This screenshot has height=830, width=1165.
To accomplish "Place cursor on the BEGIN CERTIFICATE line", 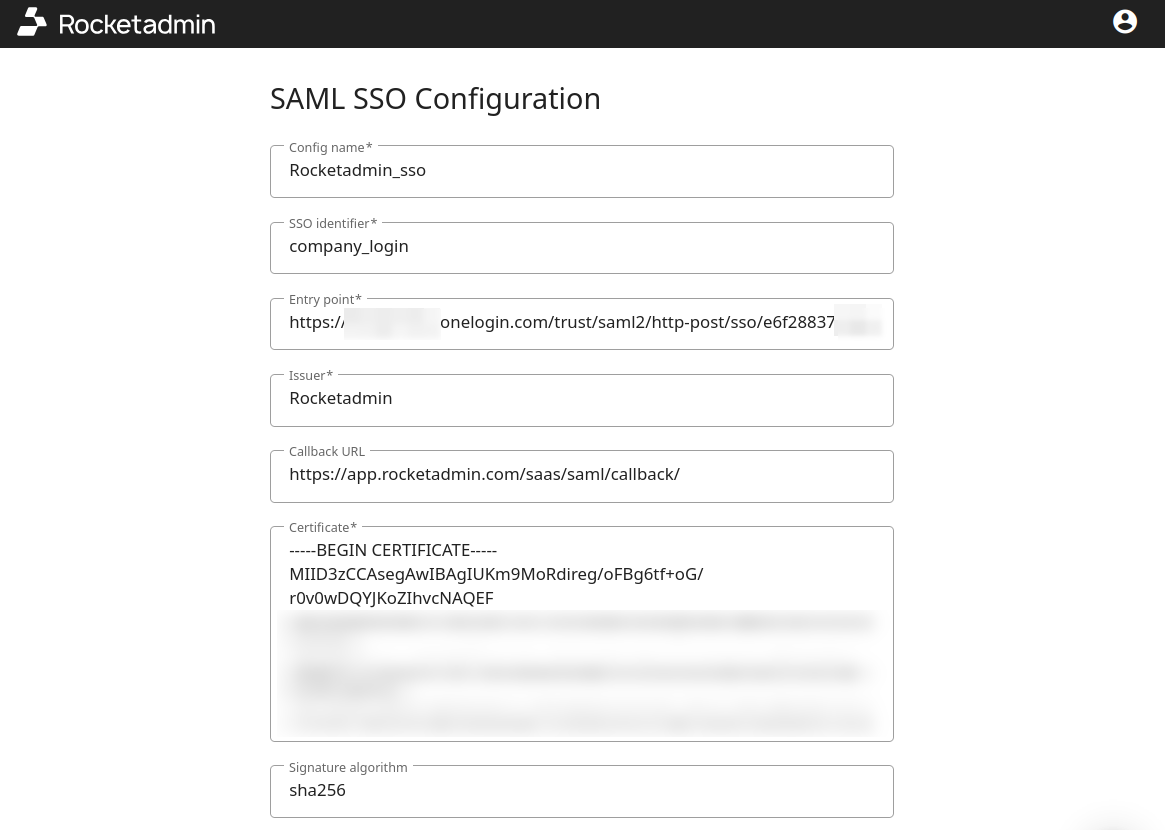I will 393,550.
